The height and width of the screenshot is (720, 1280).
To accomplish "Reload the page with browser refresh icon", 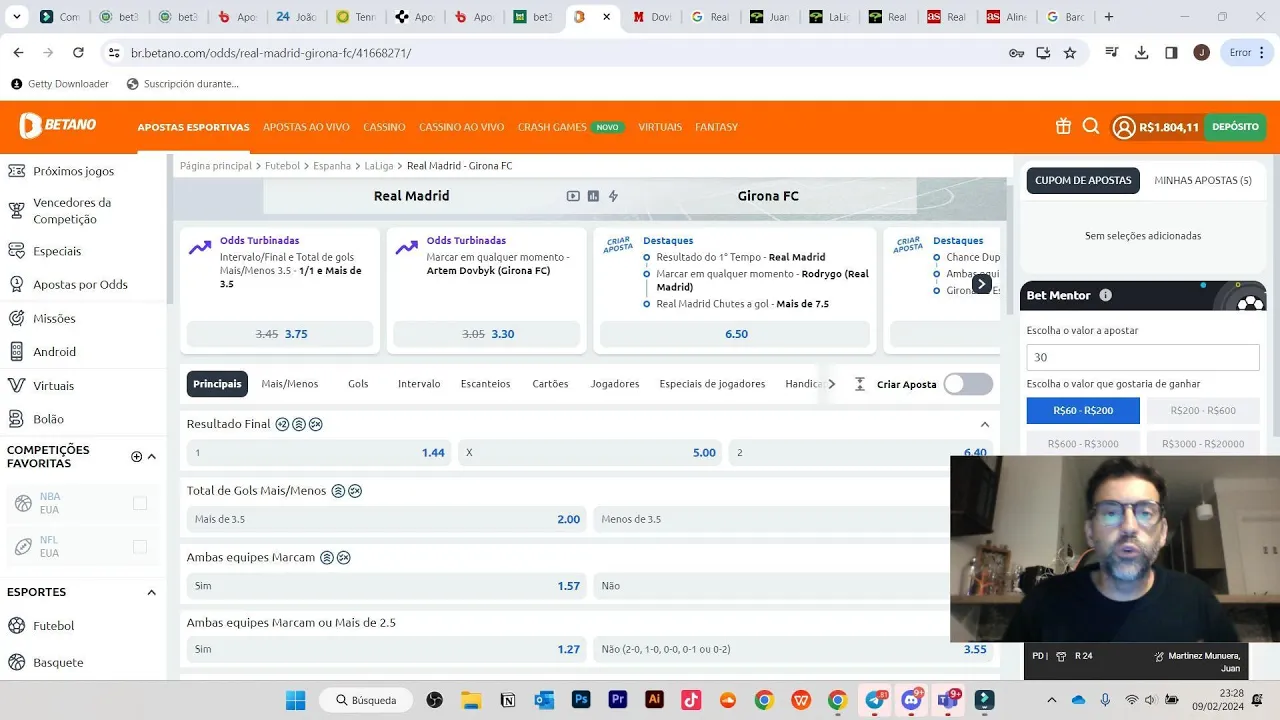I will (x=78, y=53).
